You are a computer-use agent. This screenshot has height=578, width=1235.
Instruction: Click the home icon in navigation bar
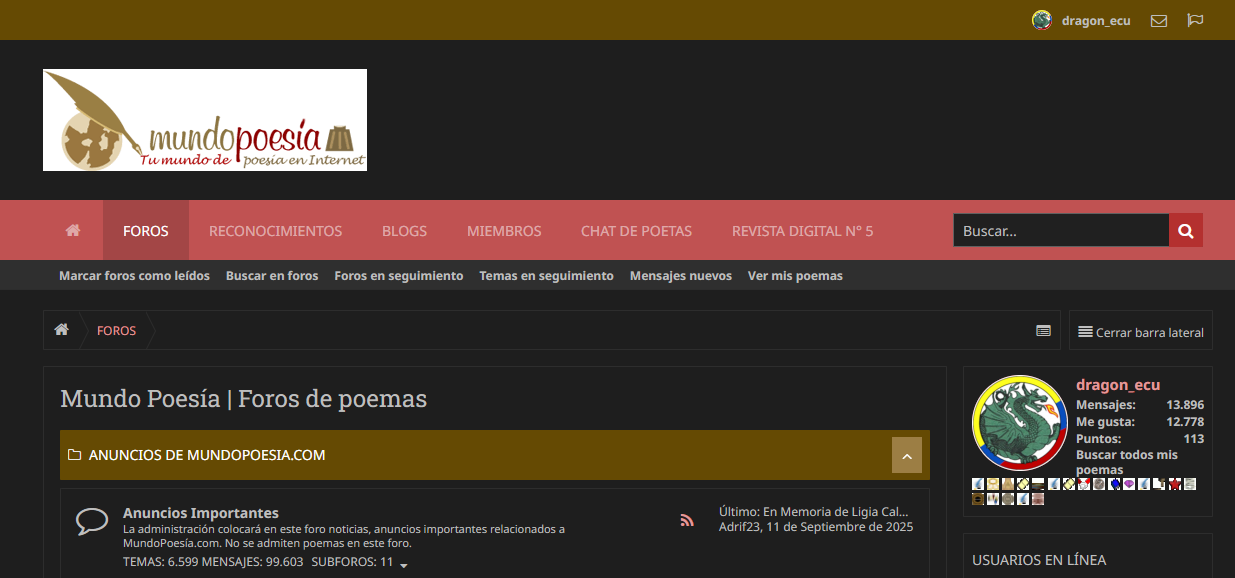click(x=73, y=230)
